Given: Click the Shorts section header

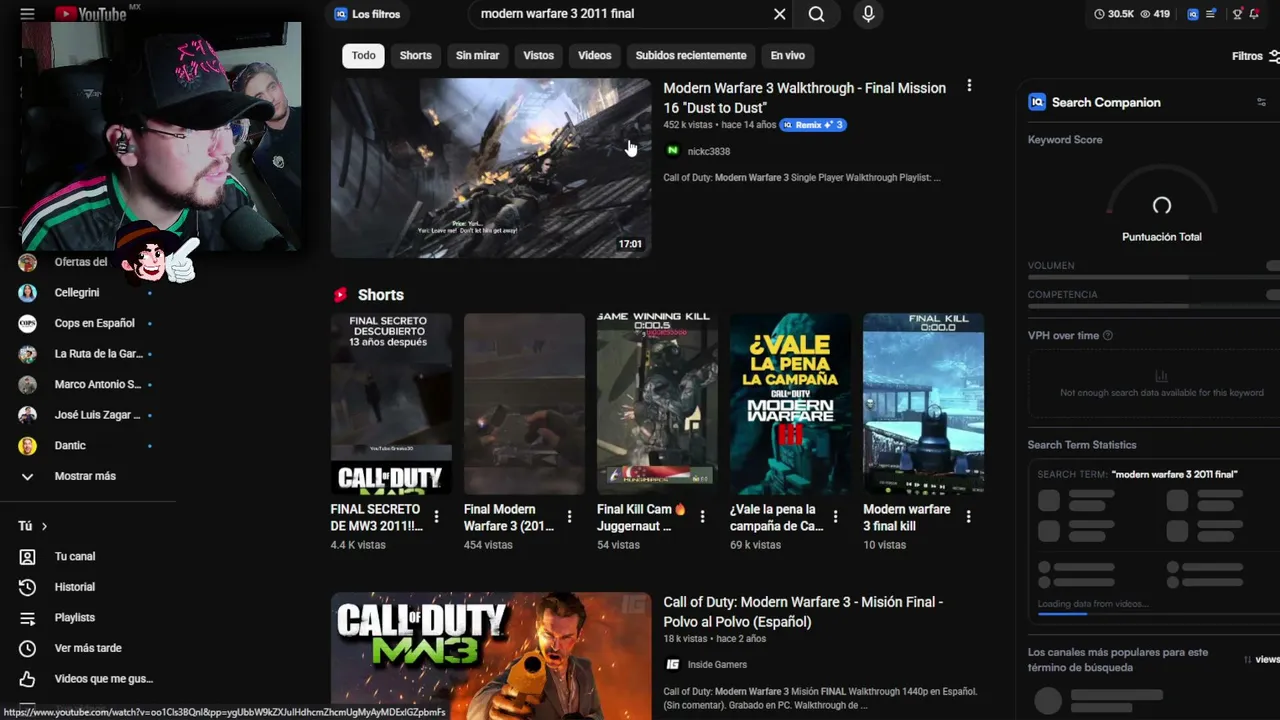Looking at the screenshot, I should point(381,295).
